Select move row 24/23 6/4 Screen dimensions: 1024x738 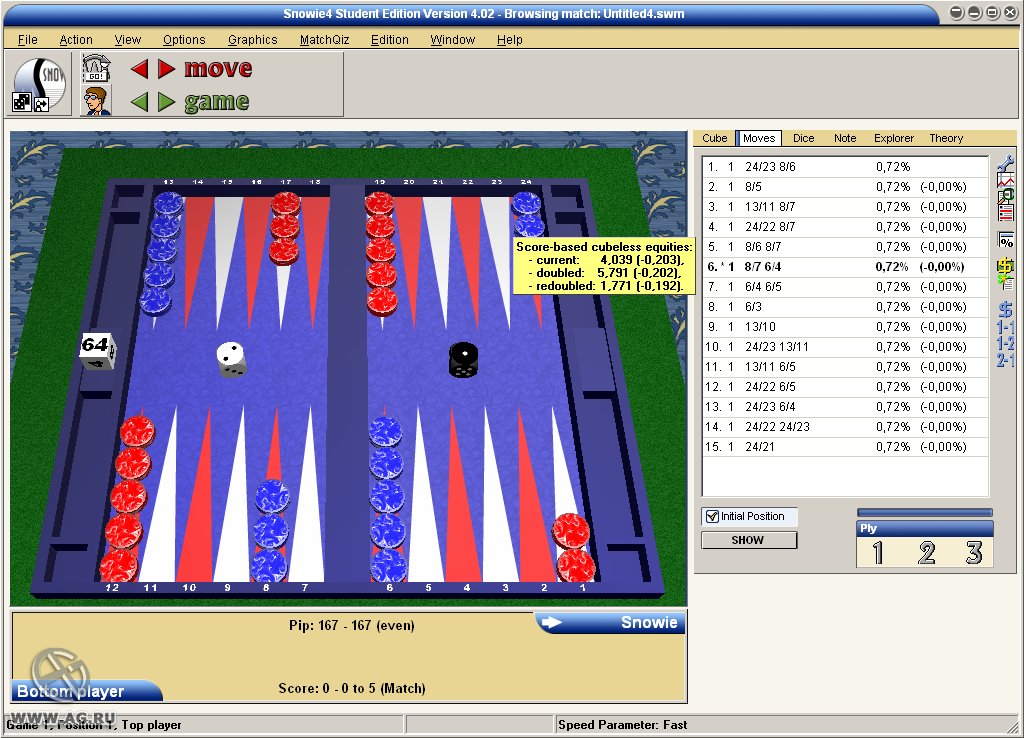pyautogui.click(x=845, y=407)
